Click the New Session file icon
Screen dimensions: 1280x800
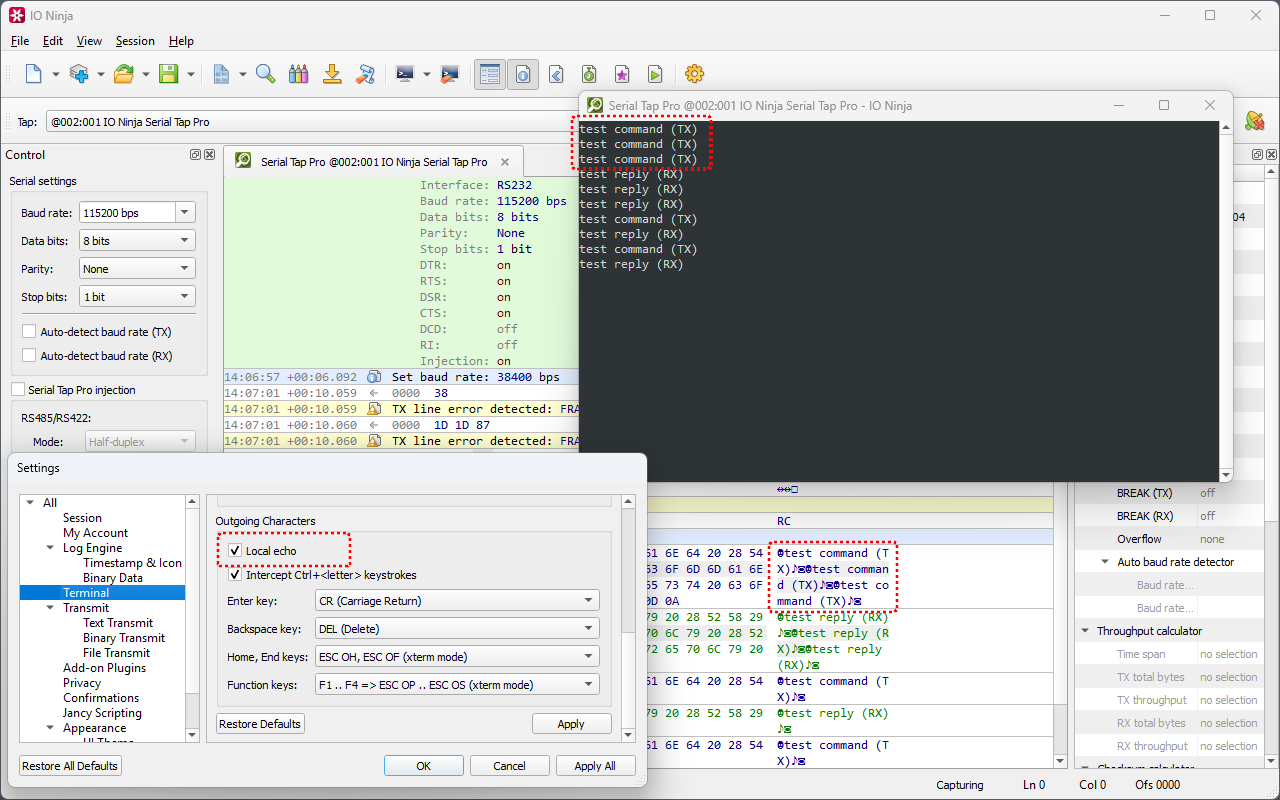tap(33, 74)
